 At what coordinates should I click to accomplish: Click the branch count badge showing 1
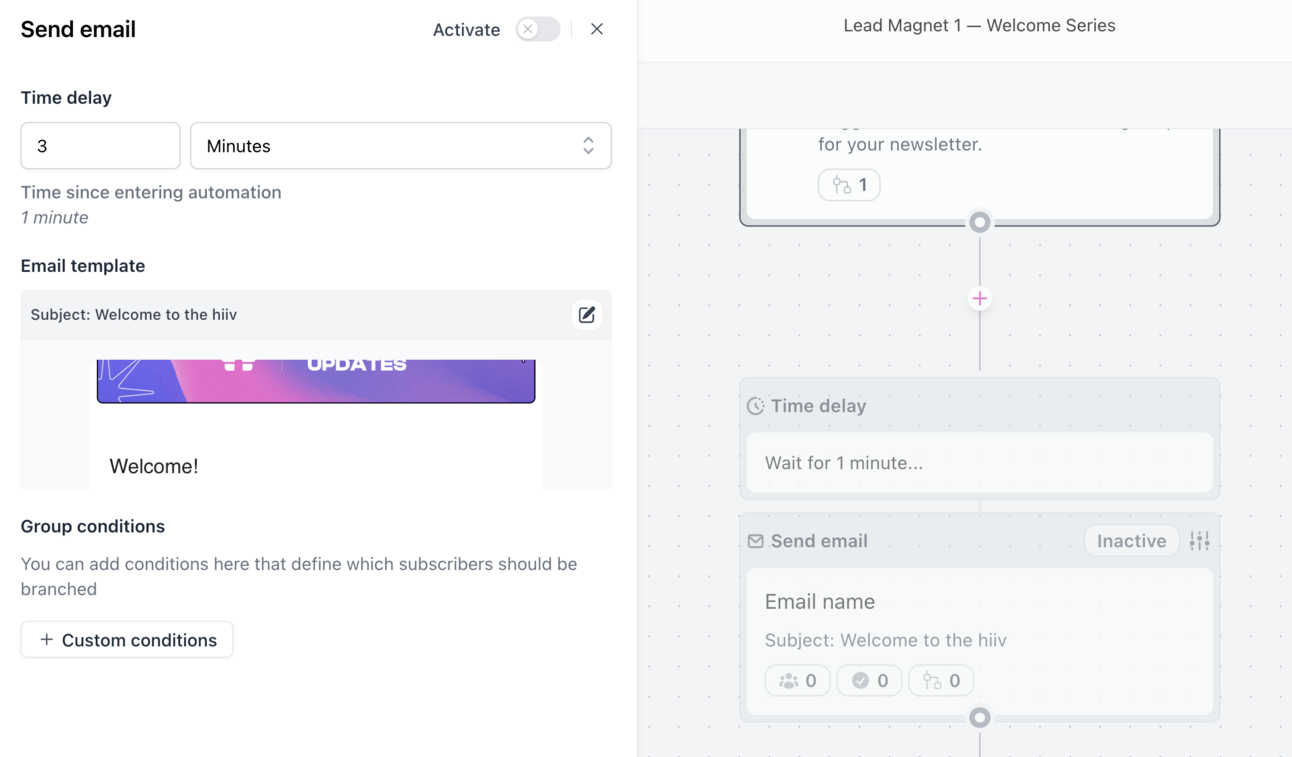point(849,185)
